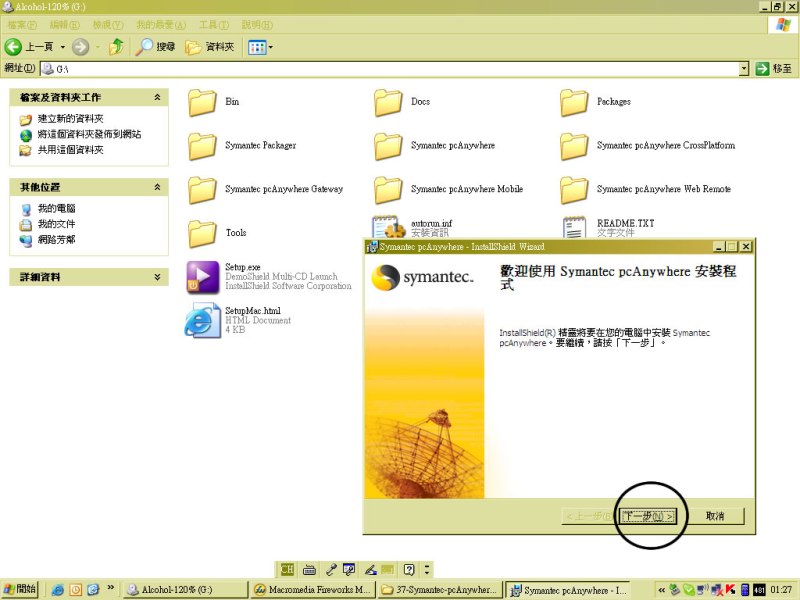Screen dimensions: 800x600
Task: Click the language bar help icon
Action: point(409,569)
